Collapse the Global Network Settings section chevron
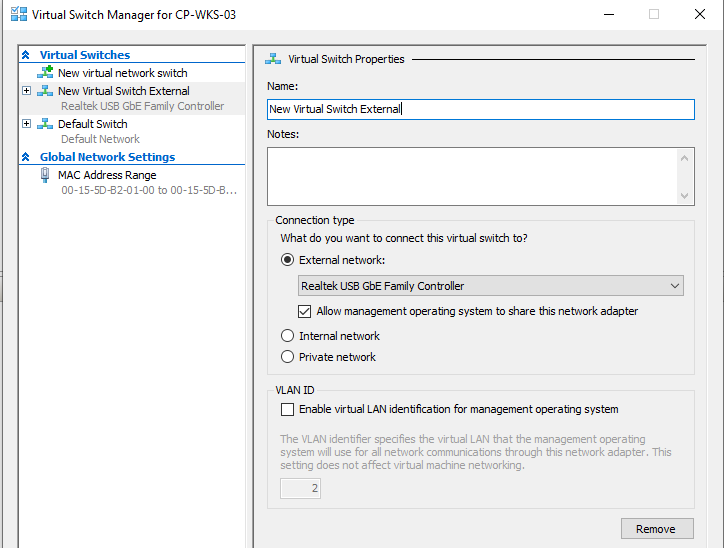This screenshot has height=548, width=724. (x=26, y=157)
